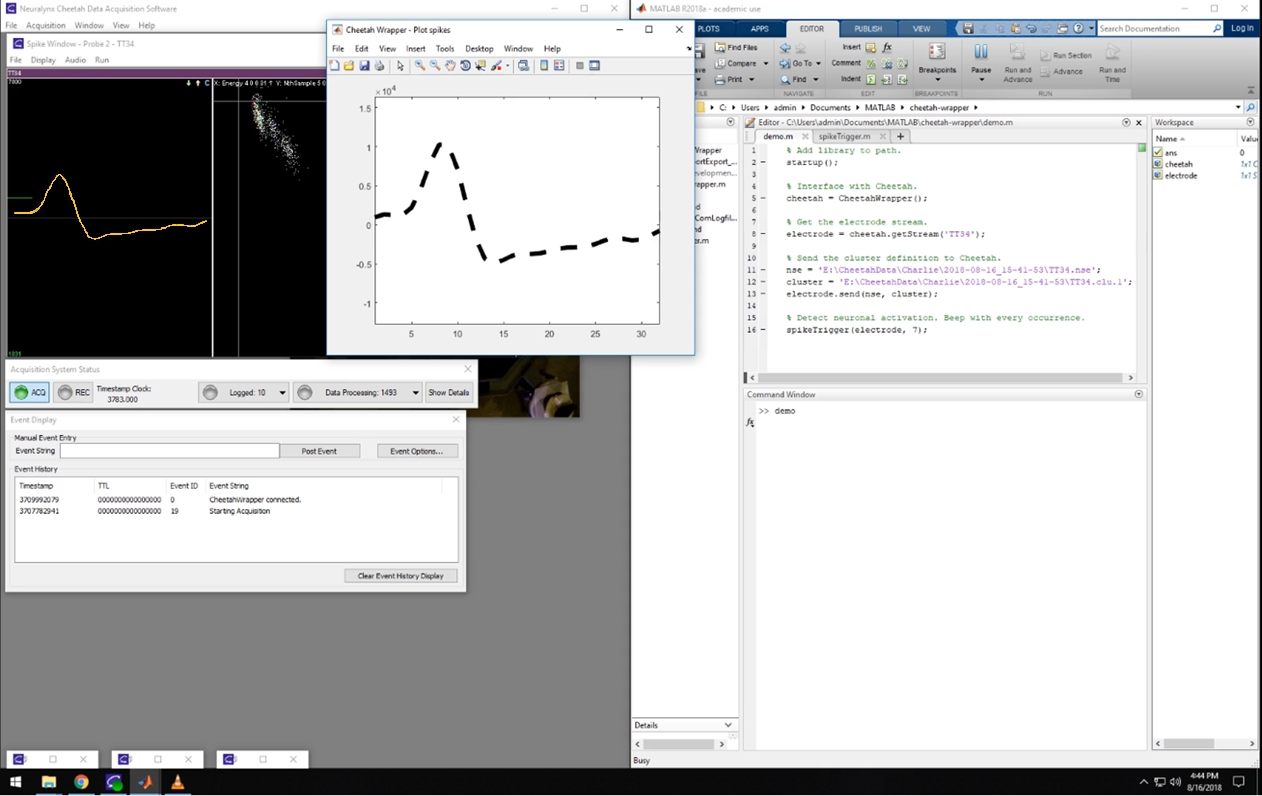Viewport: 1262px width, 796px height.
Task: Click Clear Event History Display button
Action: click(x=400, y=576)
